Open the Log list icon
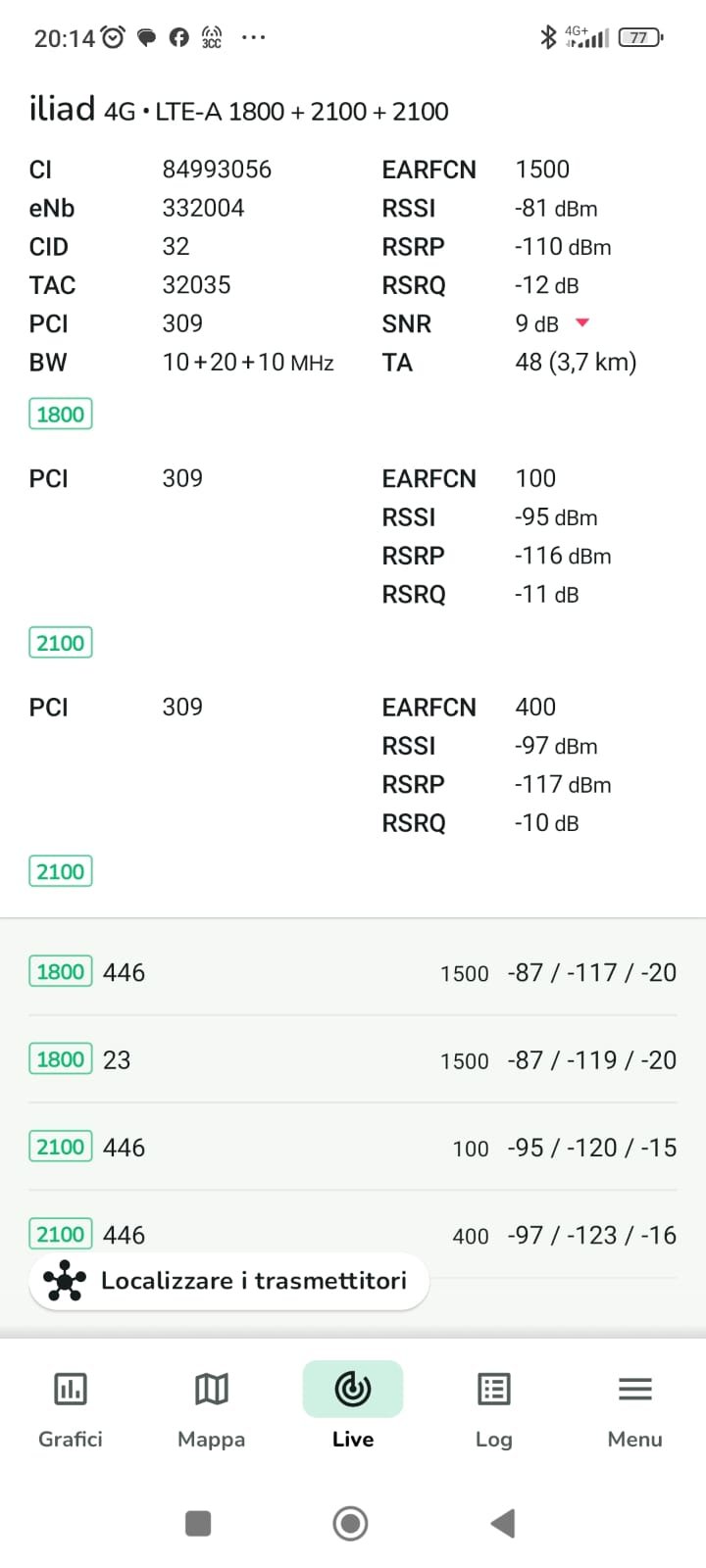The height and width of the screenshot is (1568, 706). pos(493,1389)
